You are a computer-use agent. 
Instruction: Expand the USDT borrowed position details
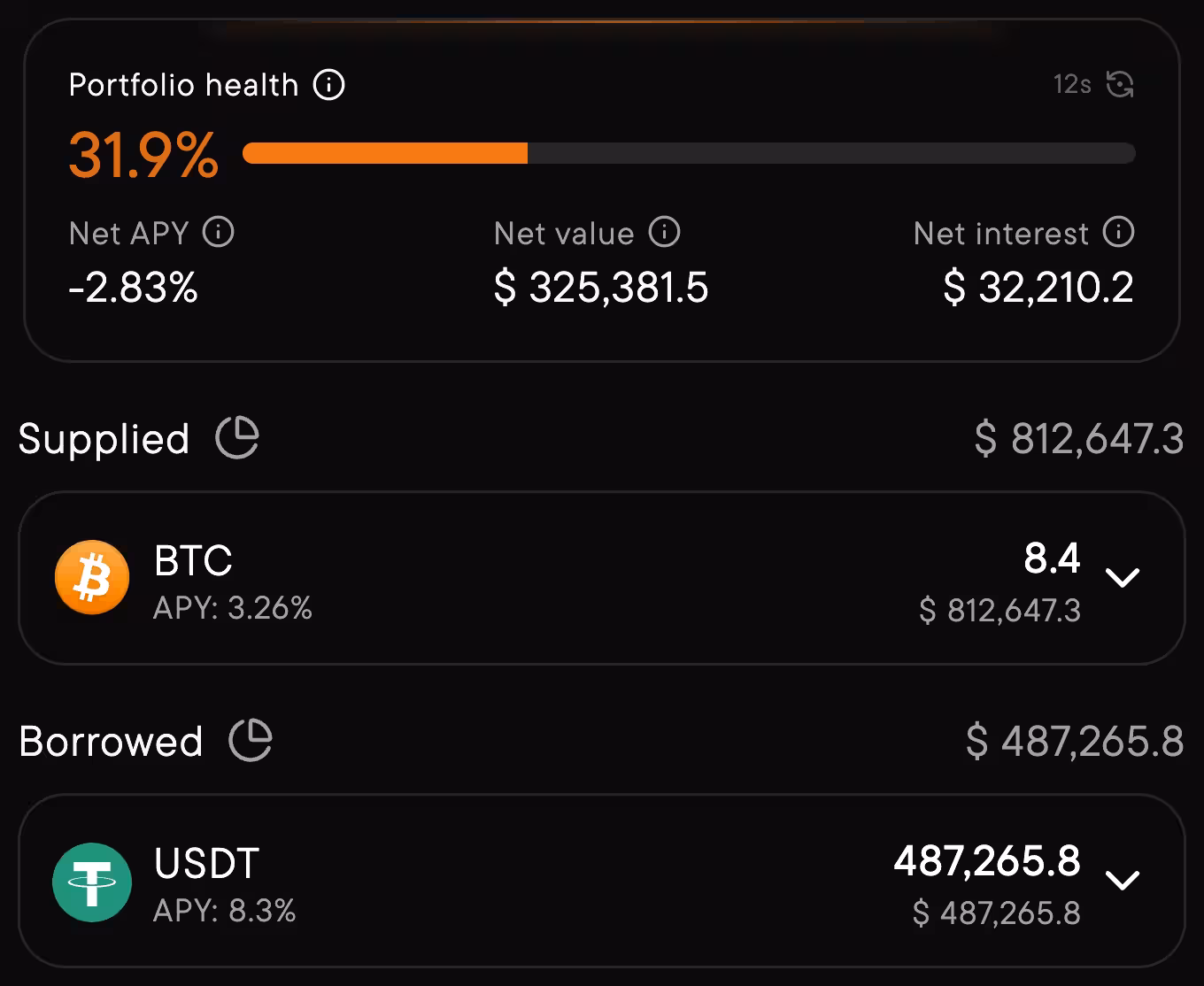coord(1124,881)
